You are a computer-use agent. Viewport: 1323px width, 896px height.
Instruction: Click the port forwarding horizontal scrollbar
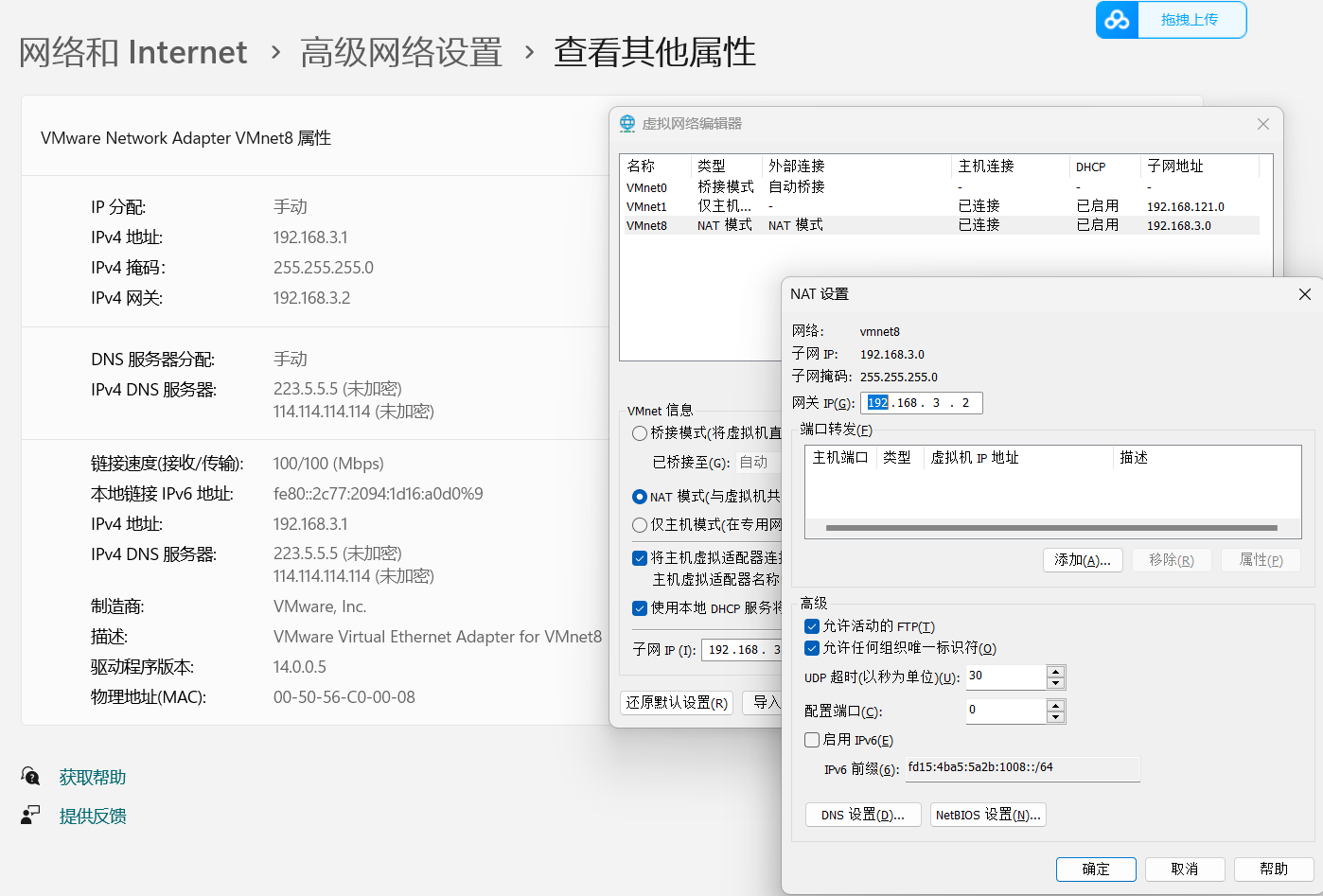tap(1051, 528)
